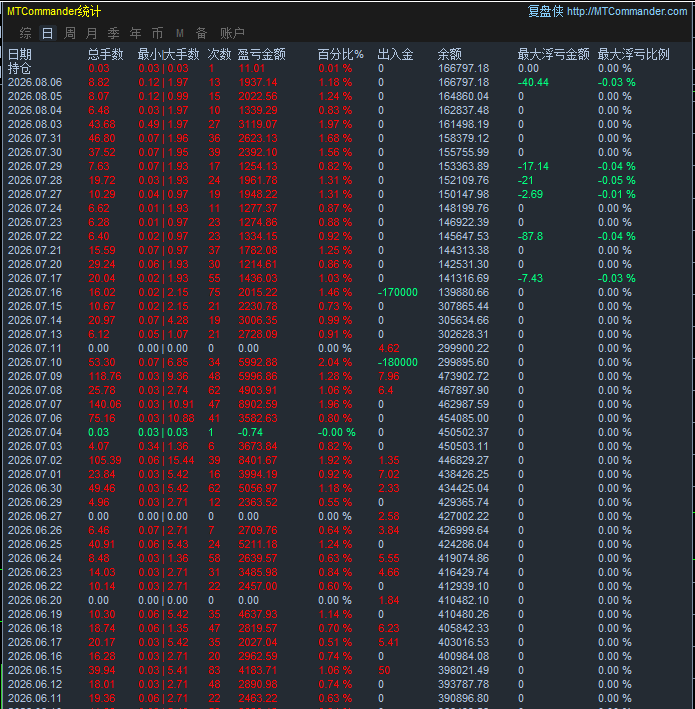Select the 2026.06.20 date row
The height and width of the screenshot is (709, 695).
35,601
